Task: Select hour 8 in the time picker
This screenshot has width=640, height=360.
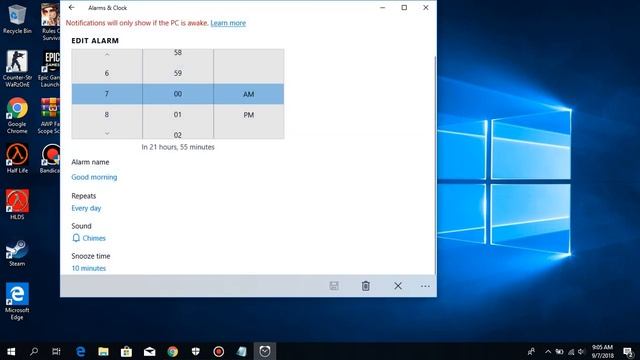Action: point(107,115)
